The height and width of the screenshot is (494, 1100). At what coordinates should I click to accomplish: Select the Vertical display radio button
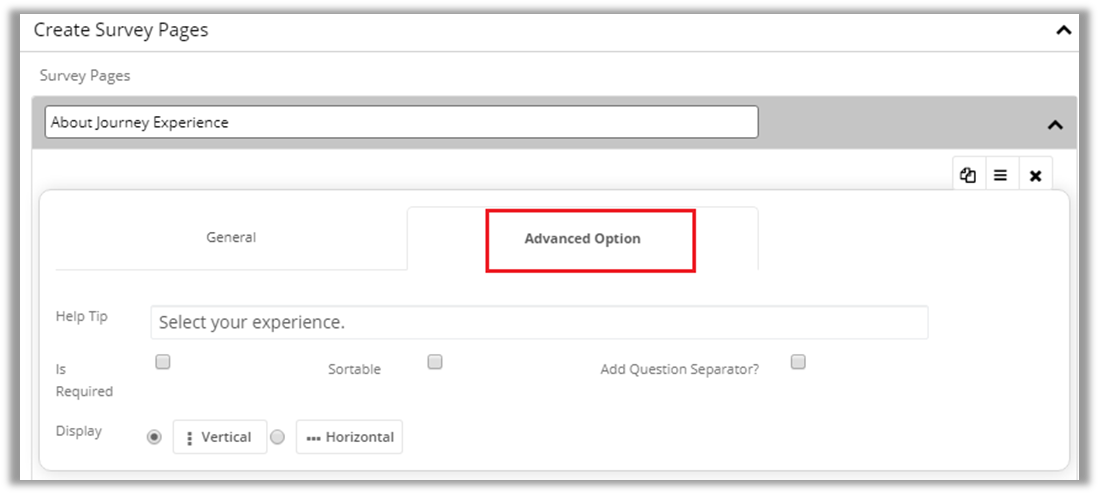[x=154, y=437]
